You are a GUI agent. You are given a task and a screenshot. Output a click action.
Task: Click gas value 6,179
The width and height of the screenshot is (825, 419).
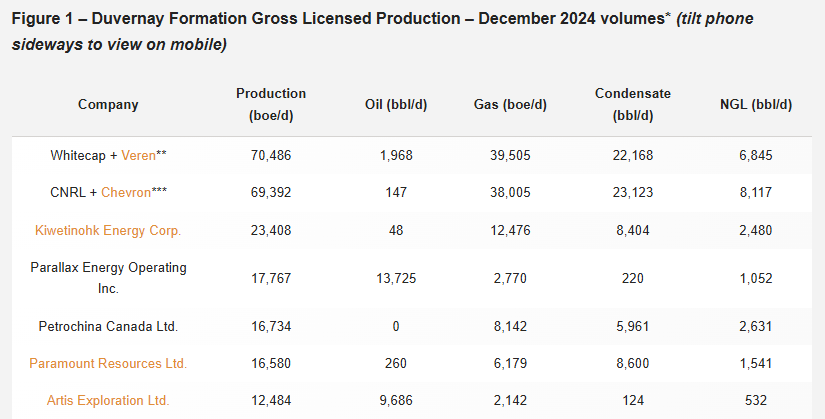pos(510,363)
